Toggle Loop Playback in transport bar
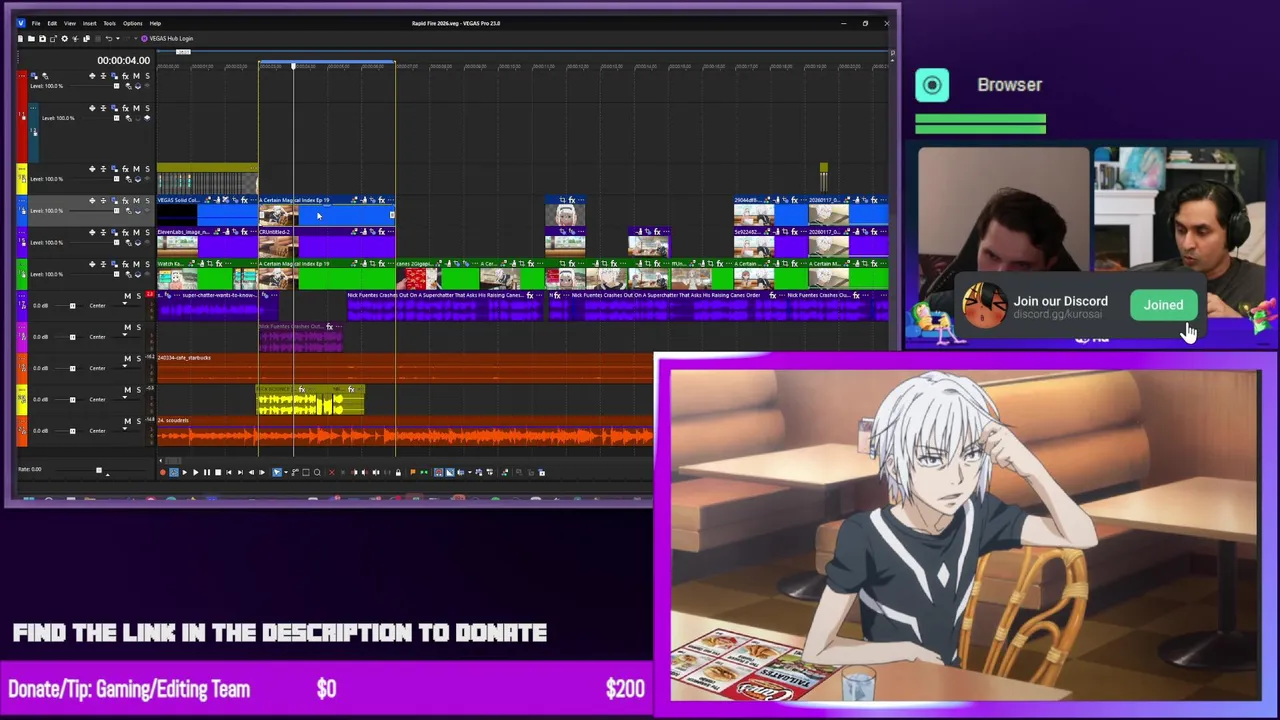Viewport: 1280px width, 720px height. click(174, 472)
